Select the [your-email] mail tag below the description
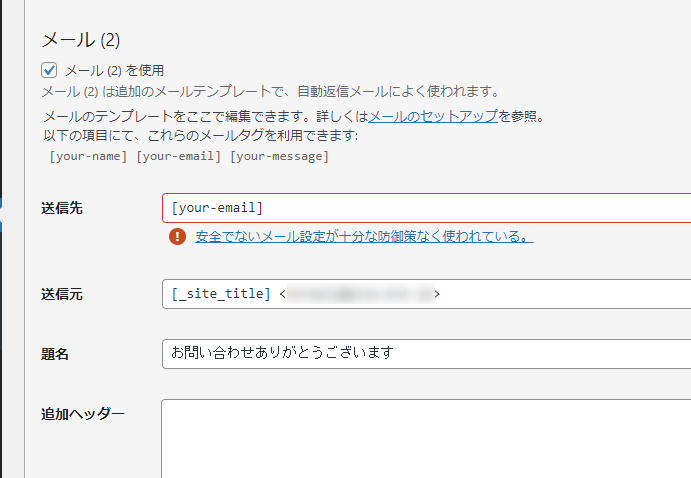Viewport: 691px width, 478px height. pos(179,156)
